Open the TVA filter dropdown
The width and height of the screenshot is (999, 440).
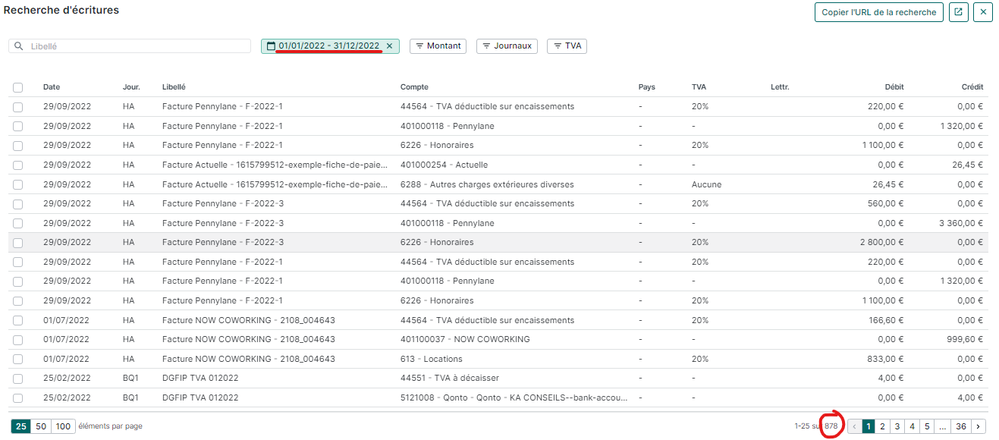pyautogui.click(x=566, y=46)
